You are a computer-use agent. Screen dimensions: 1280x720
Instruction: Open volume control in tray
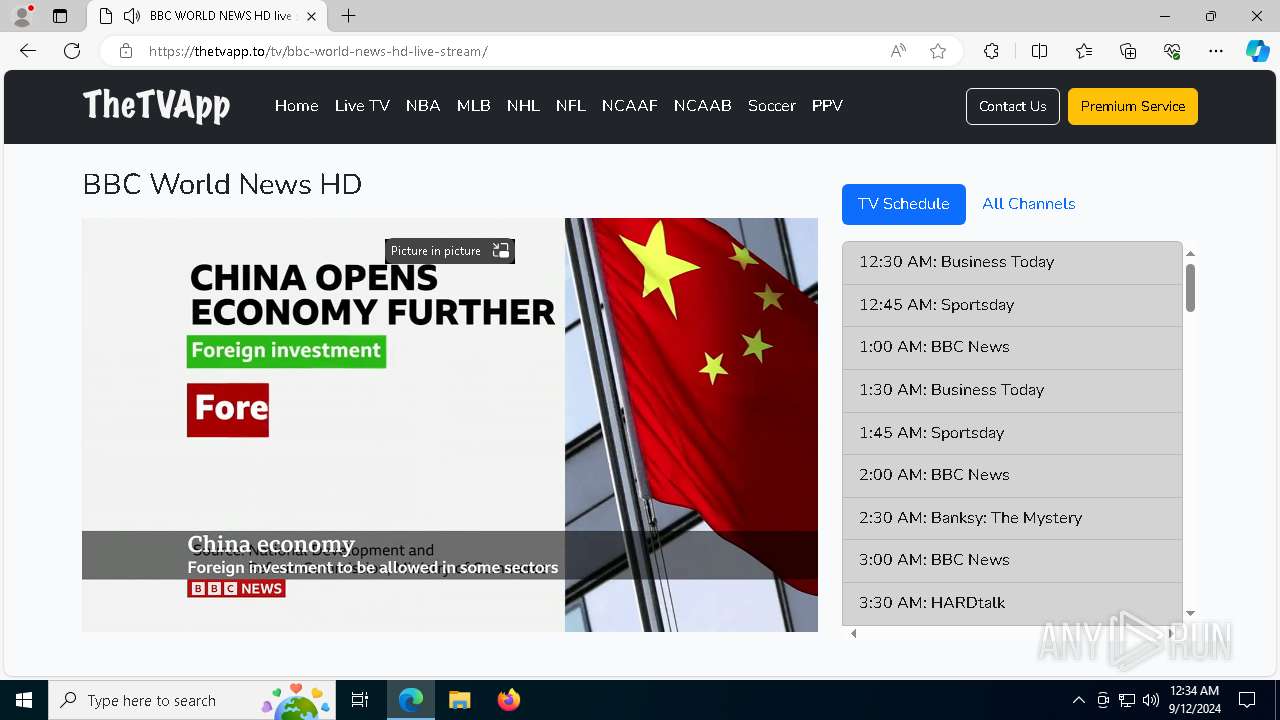point(1151,700)
